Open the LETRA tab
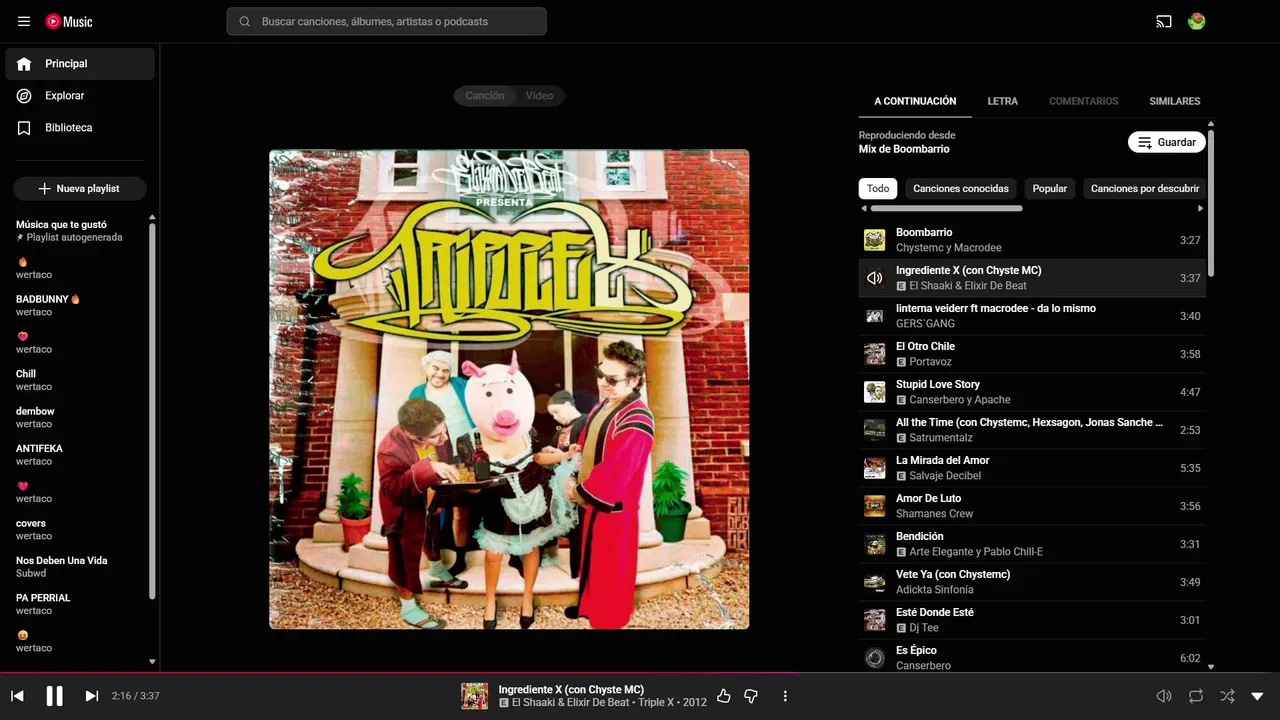 coord(1003,101)
